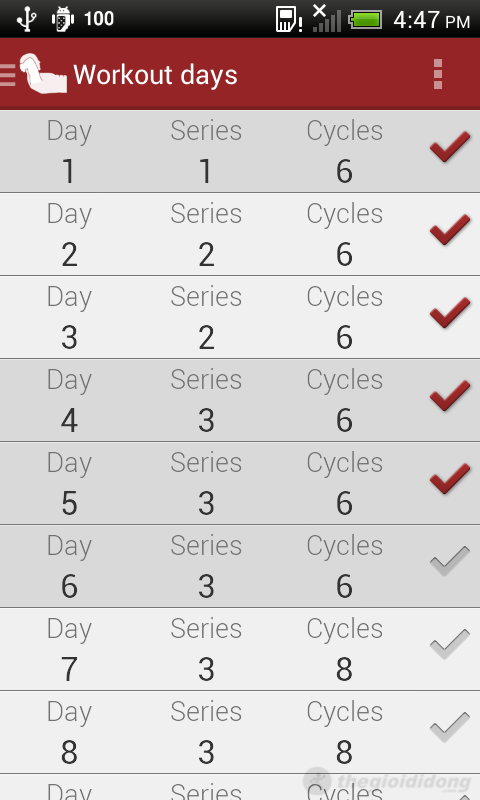
Task: Tap the no-signal network icon
Action: click(x=326, y=18)
